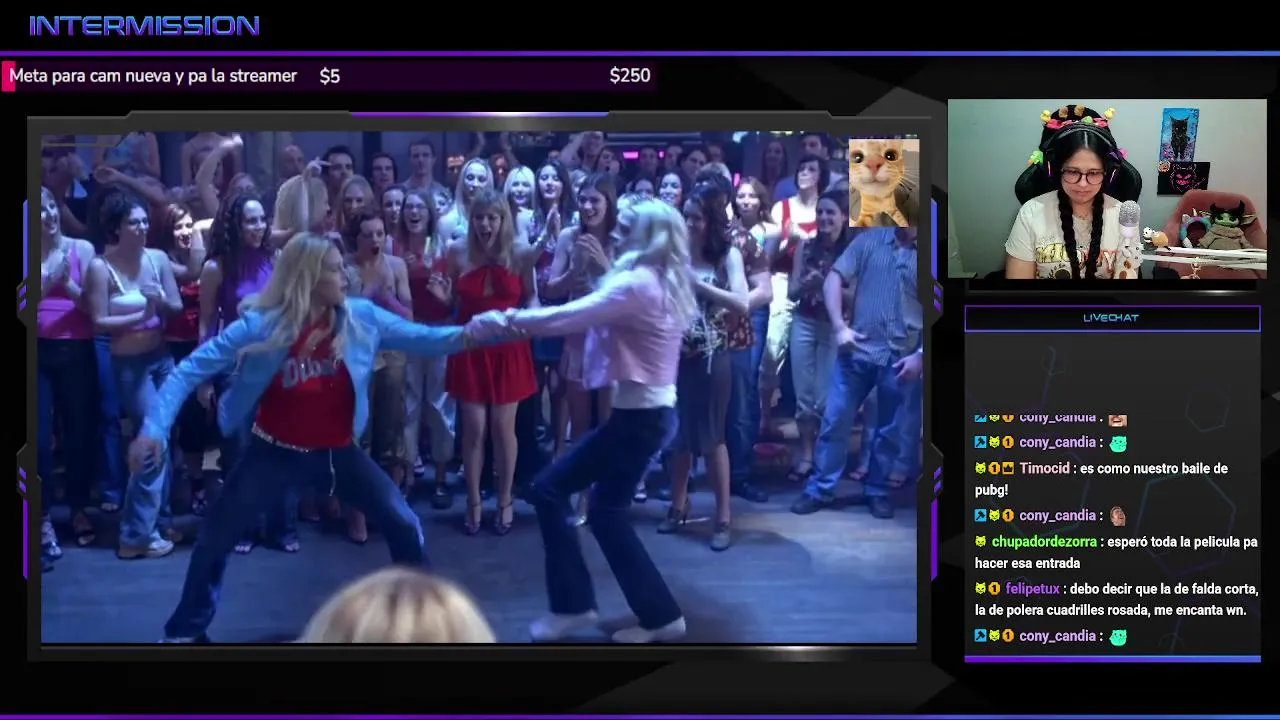Click the gold '1' badge beside felipetux

pos(994,589)
